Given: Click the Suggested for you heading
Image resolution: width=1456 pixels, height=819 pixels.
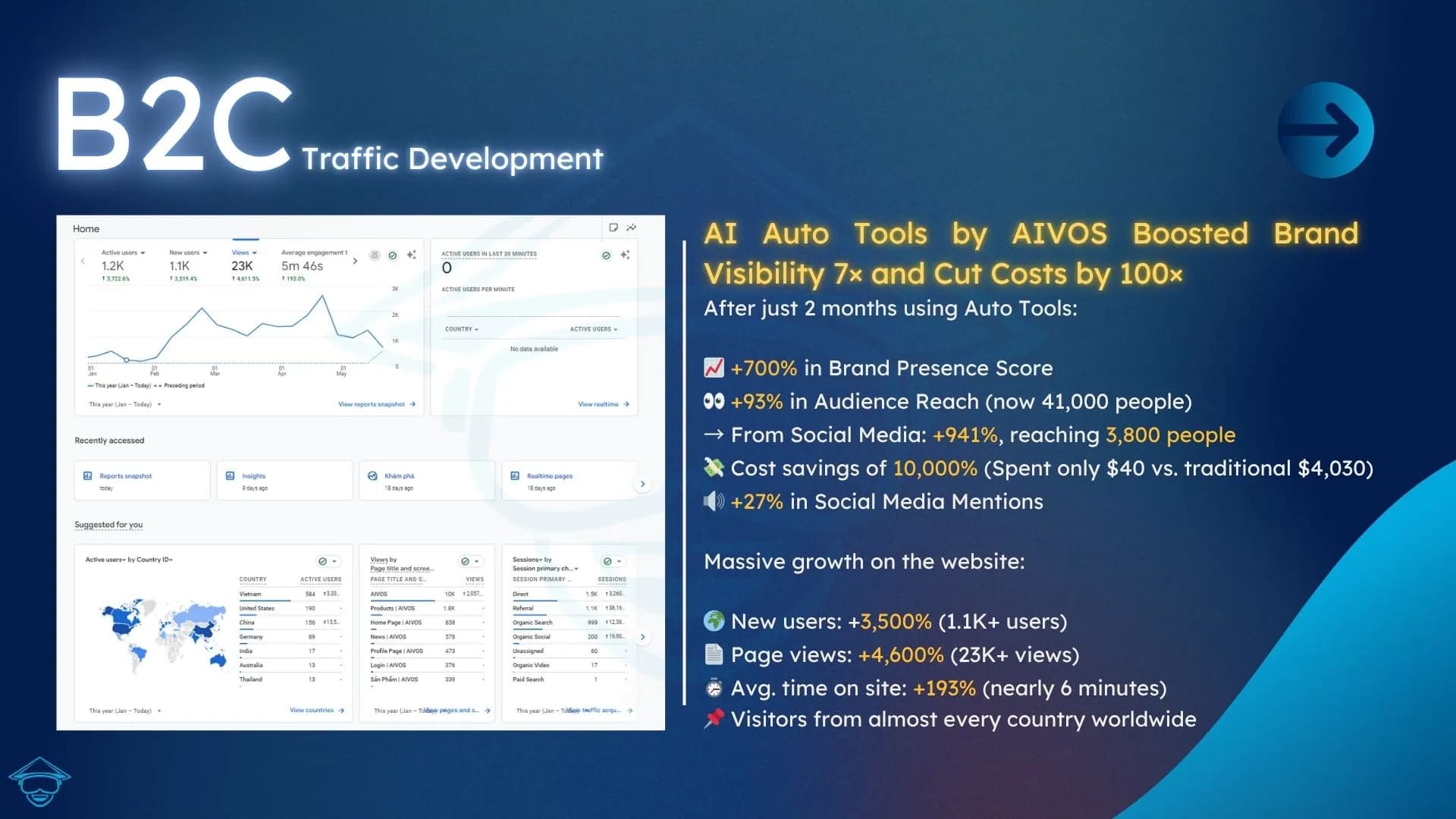Looking at the screenshot, I should [108, 525].
